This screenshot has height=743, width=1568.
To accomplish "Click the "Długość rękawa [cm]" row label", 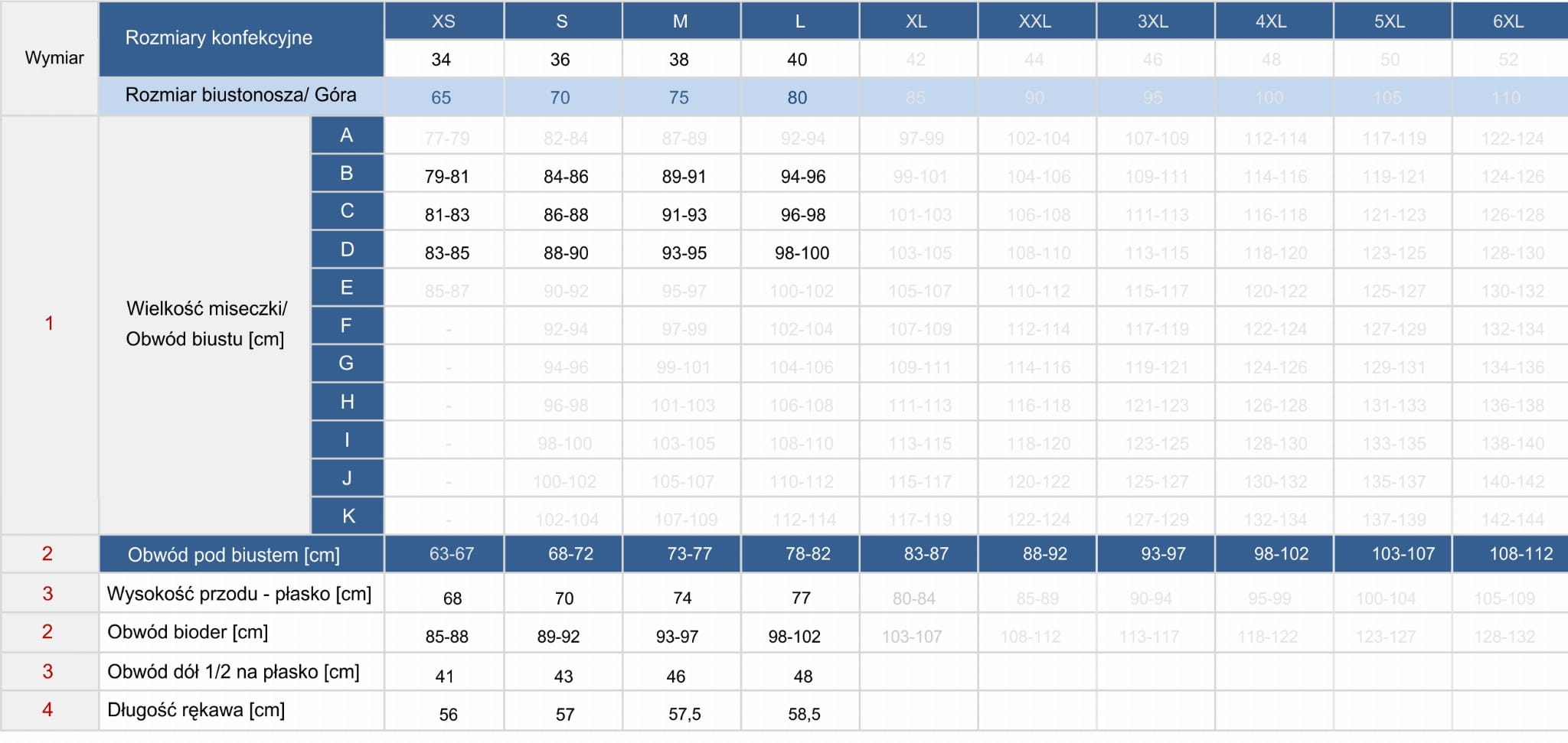I will tap(196, 710).
